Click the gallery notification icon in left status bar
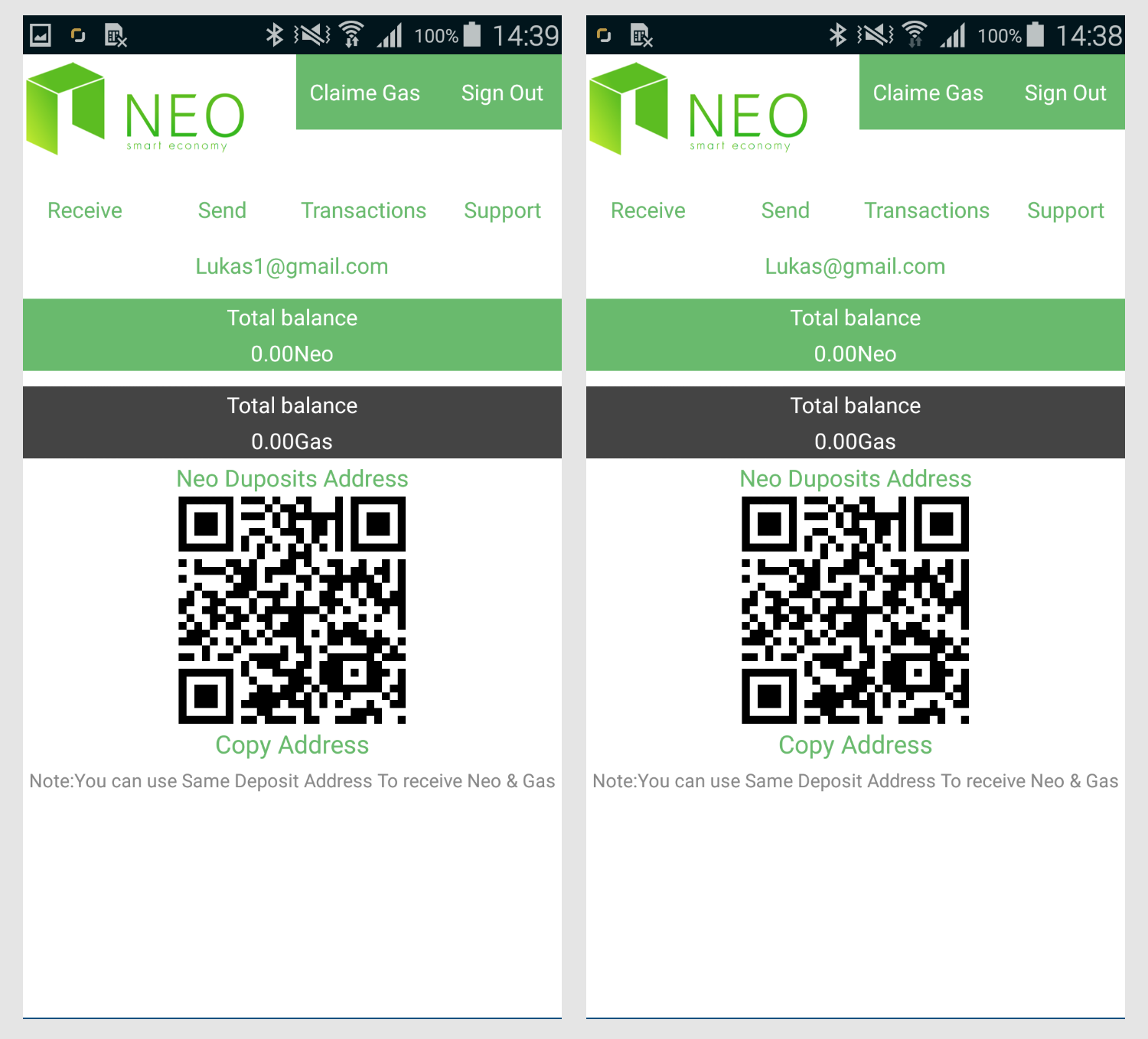The image size is (1148, 1039). click(x=40, y=34)
